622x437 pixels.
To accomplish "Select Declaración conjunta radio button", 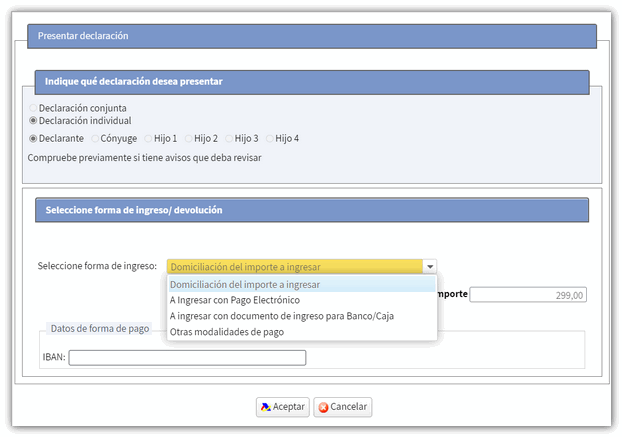I will 33,108.
